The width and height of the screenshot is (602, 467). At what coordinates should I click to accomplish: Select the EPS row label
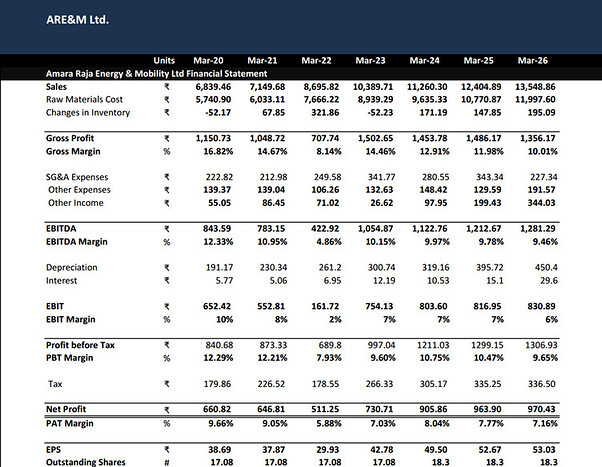click(x=53, y=450)
